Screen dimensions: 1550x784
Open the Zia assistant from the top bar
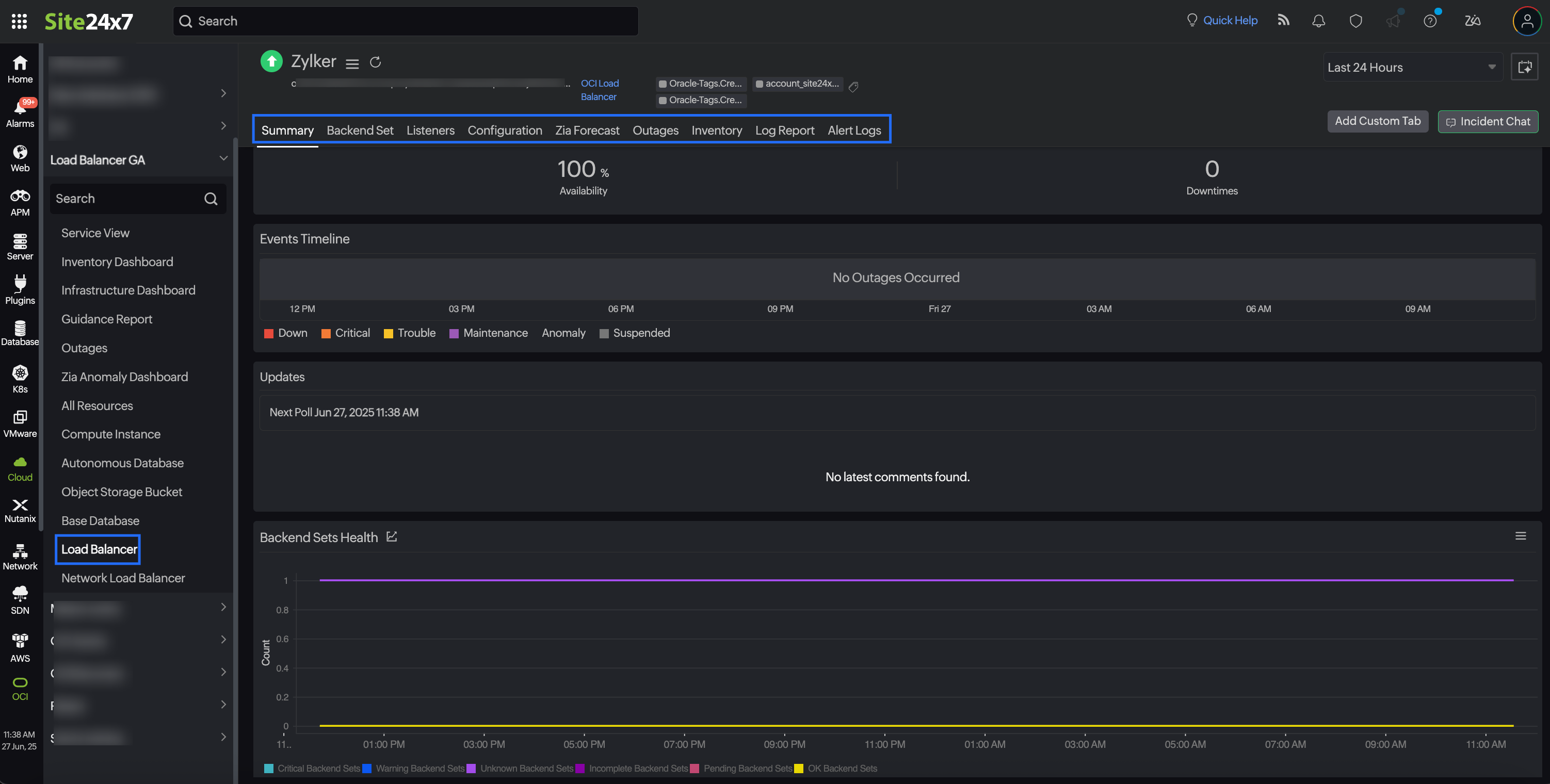(x=1473, y=21)
